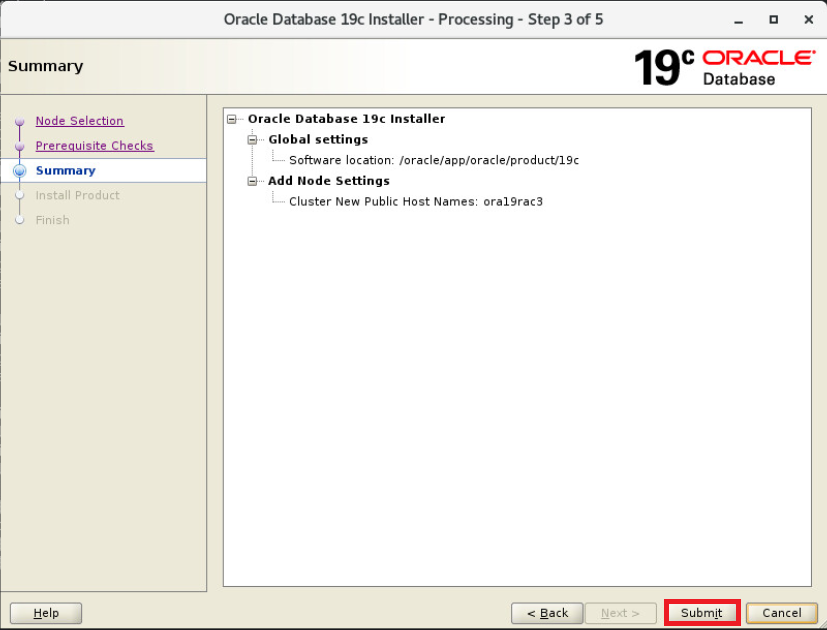Open the Help button
Viewport: 827px width, 630px height.
click(46, 613)
